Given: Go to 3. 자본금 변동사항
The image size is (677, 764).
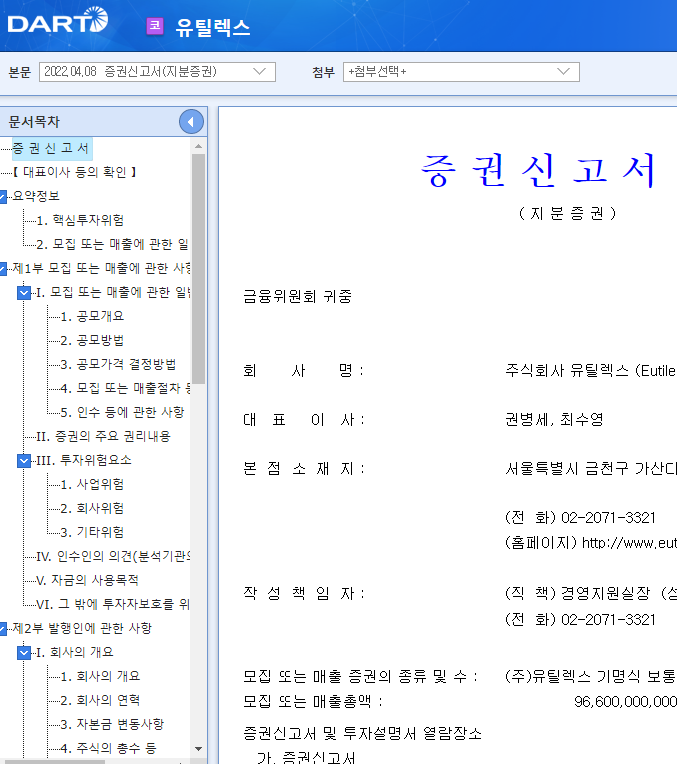Looking at the screenshot, I should 112,724.
